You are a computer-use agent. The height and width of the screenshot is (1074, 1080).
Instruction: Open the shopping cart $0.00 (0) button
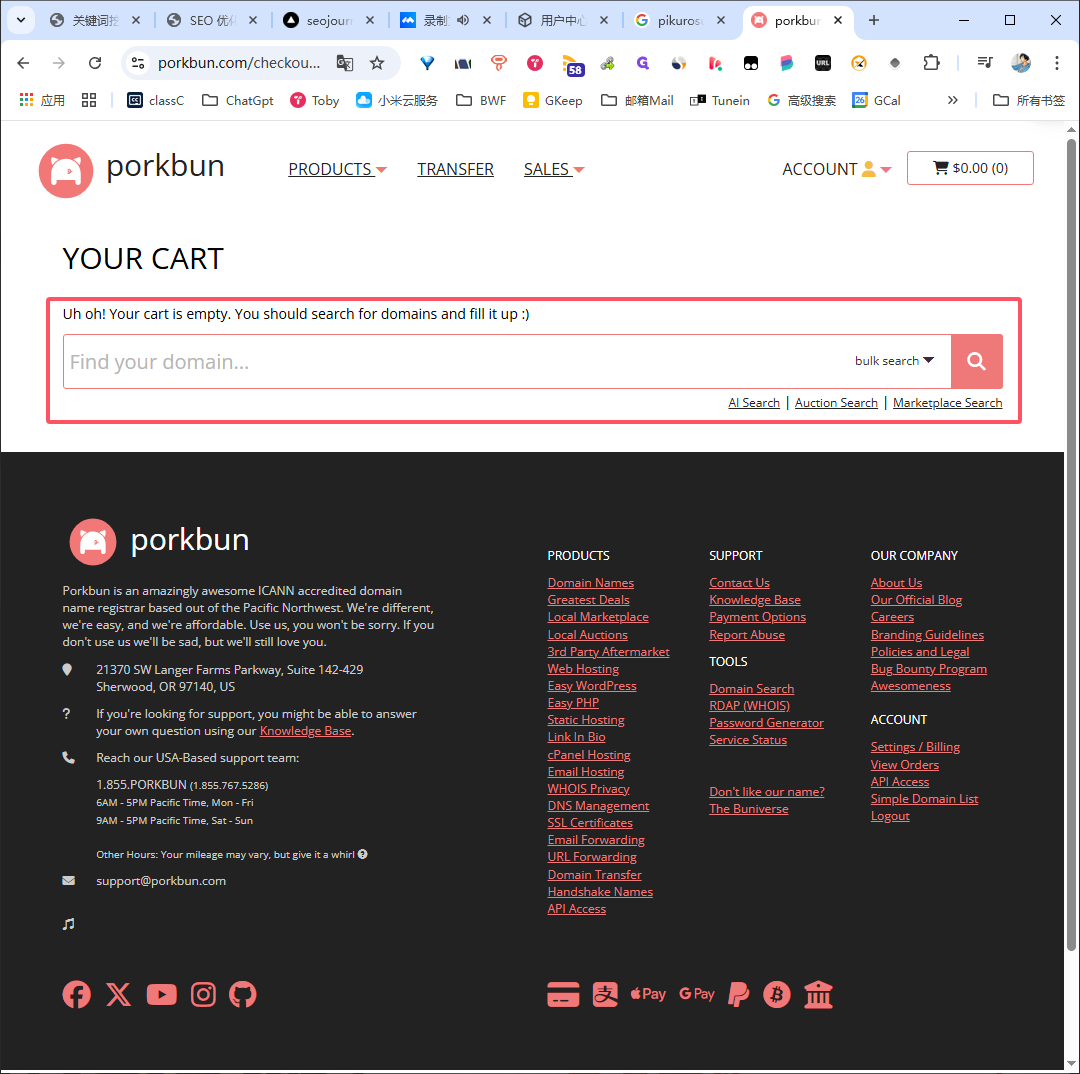coord(970,168)
